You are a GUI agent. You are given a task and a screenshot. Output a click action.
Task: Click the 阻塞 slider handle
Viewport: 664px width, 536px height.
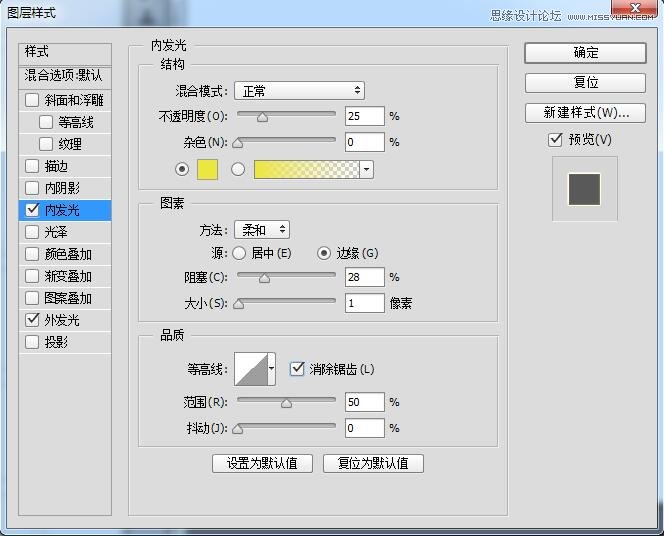click(x=265, y=278)
